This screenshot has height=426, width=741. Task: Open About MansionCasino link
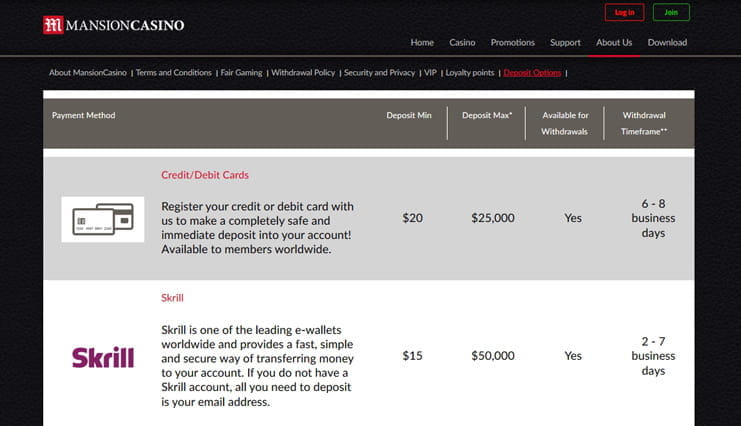click(88, 73)
